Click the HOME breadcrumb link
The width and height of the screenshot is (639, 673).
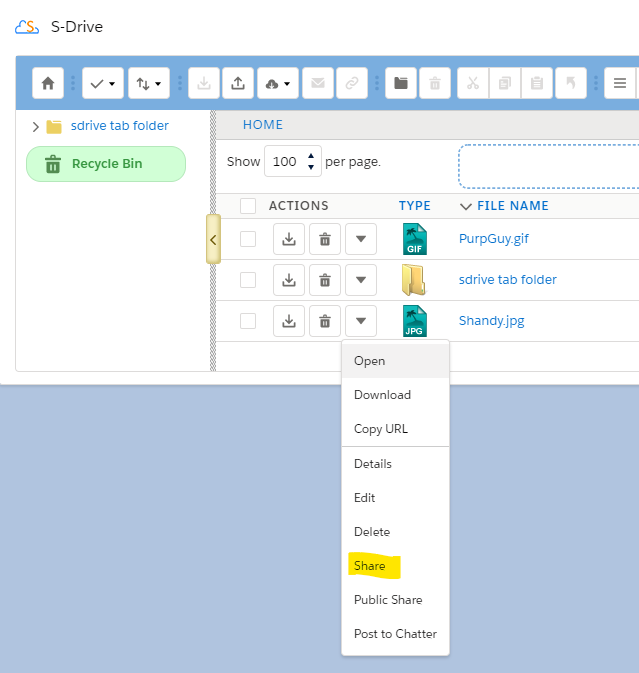tap(263, 125)
